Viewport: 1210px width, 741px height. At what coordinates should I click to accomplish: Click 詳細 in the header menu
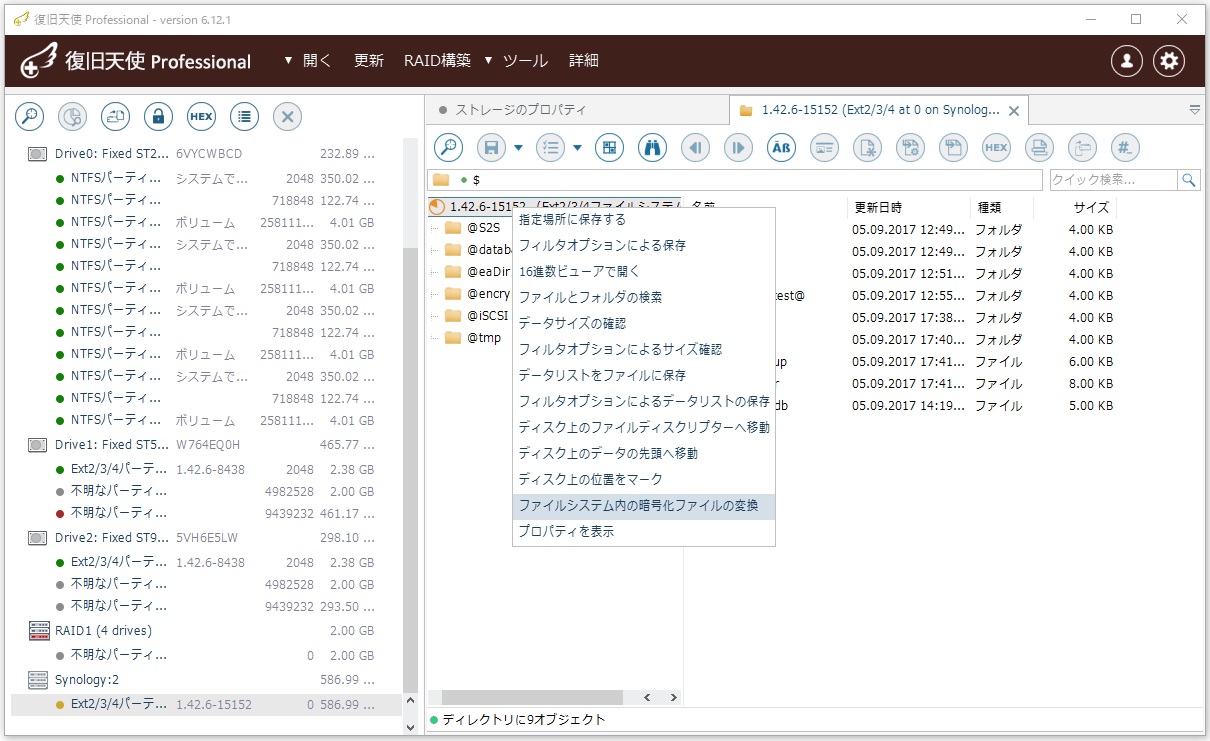(x=584, y=60)
